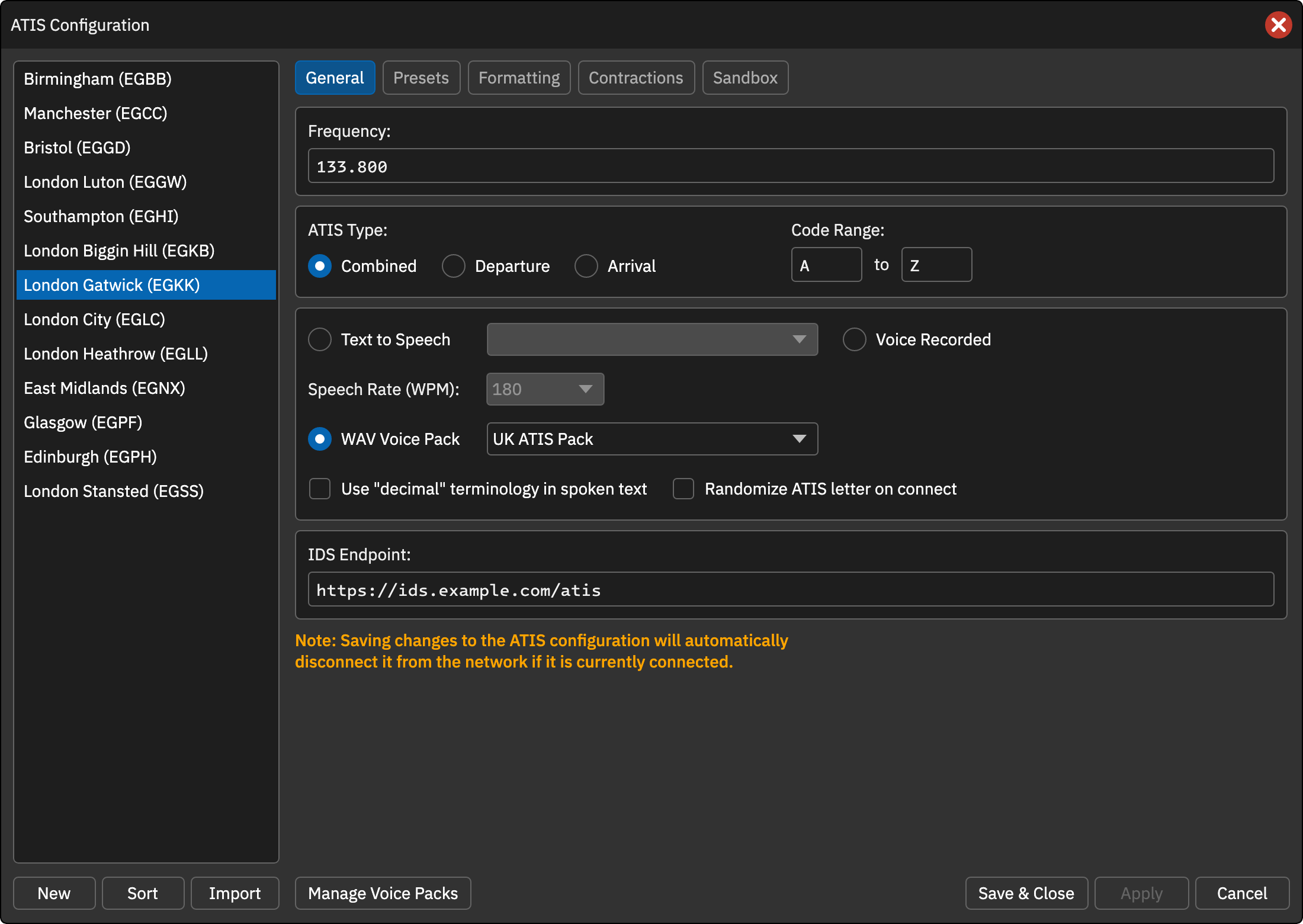This screenshot has height=924, width=1303.
Task: Click Manage Voice Packs button
Action: 383,893
